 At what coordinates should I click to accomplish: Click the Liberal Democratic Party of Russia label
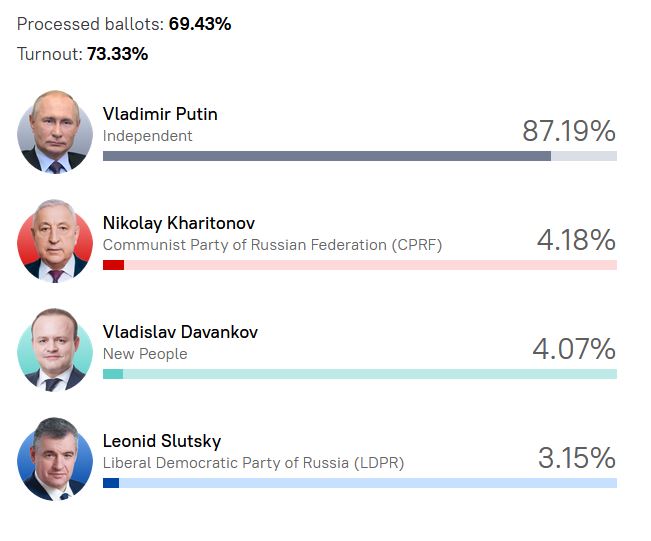[253, 463]
